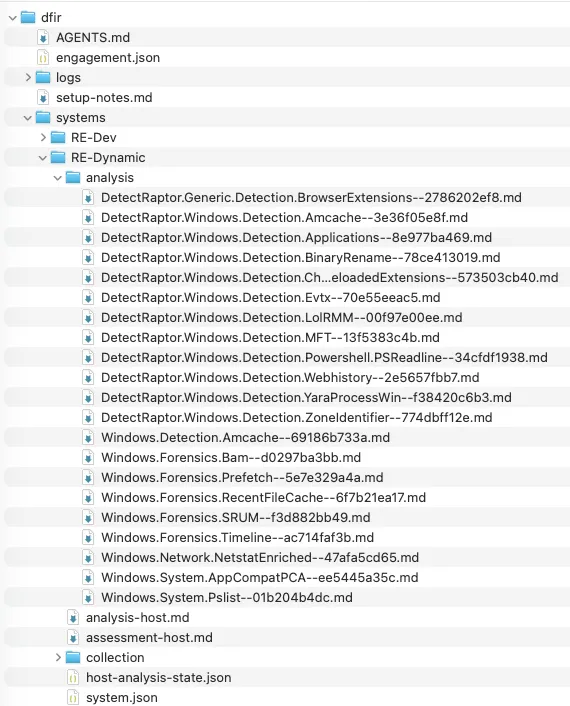Expand the RE-Dev folder chevron
The height and width of the screenshot is (706, 570).
point(43,137)
